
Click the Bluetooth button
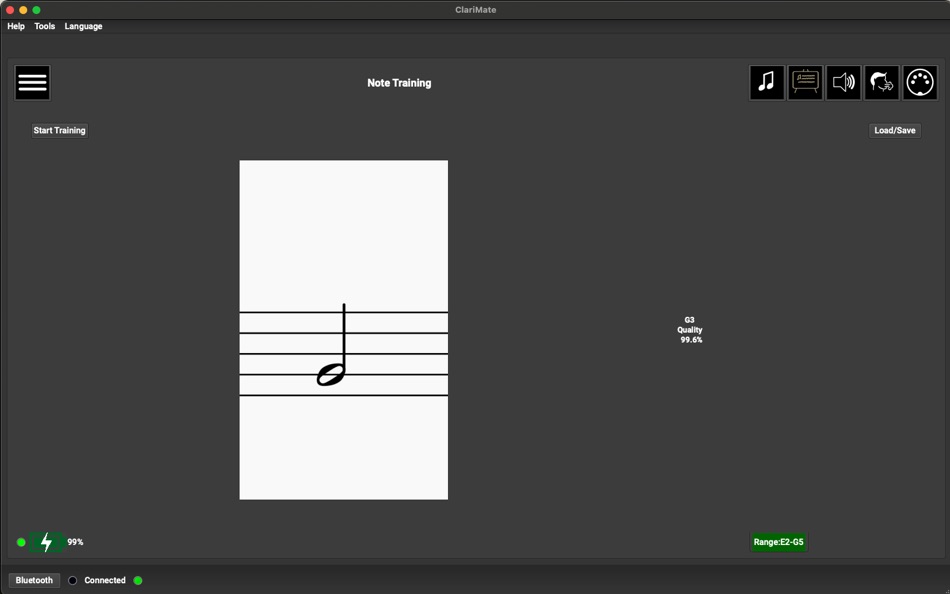click(x=34, y=580)
